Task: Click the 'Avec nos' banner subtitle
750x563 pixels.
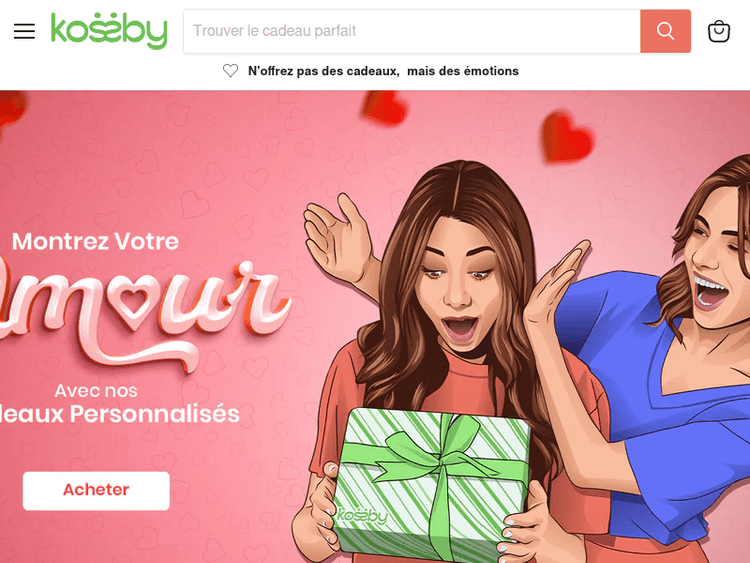Action: tap(96, 391)
